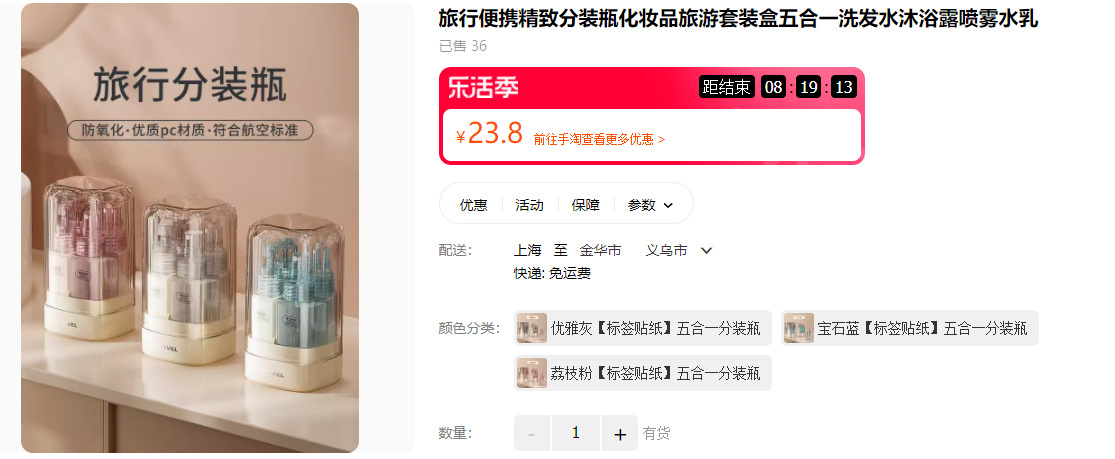Screen dimensions: 1115x459
Task: Select 宝石蓝【标签贴纸】五合一分装瓶 option text
Action: 922,329
